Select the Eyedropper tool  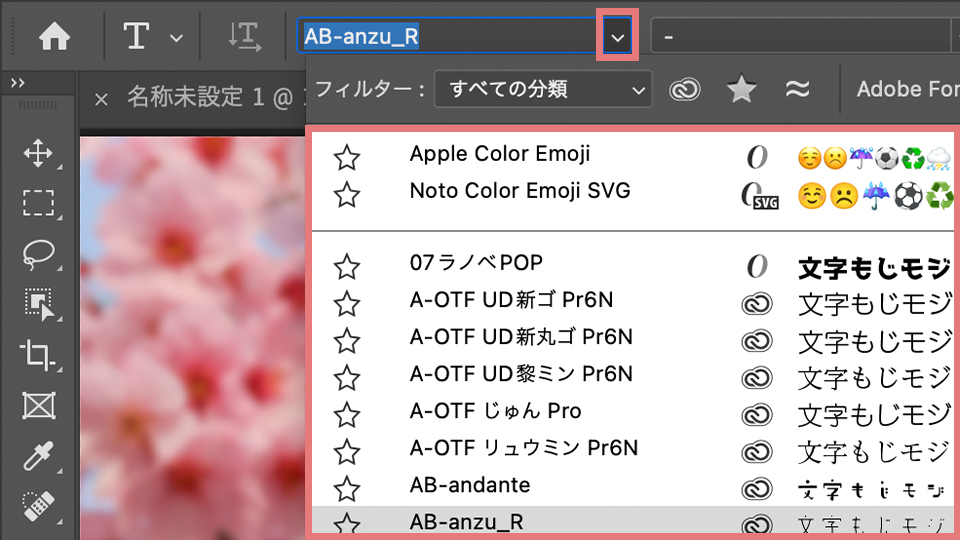click(x=38, y=455)
